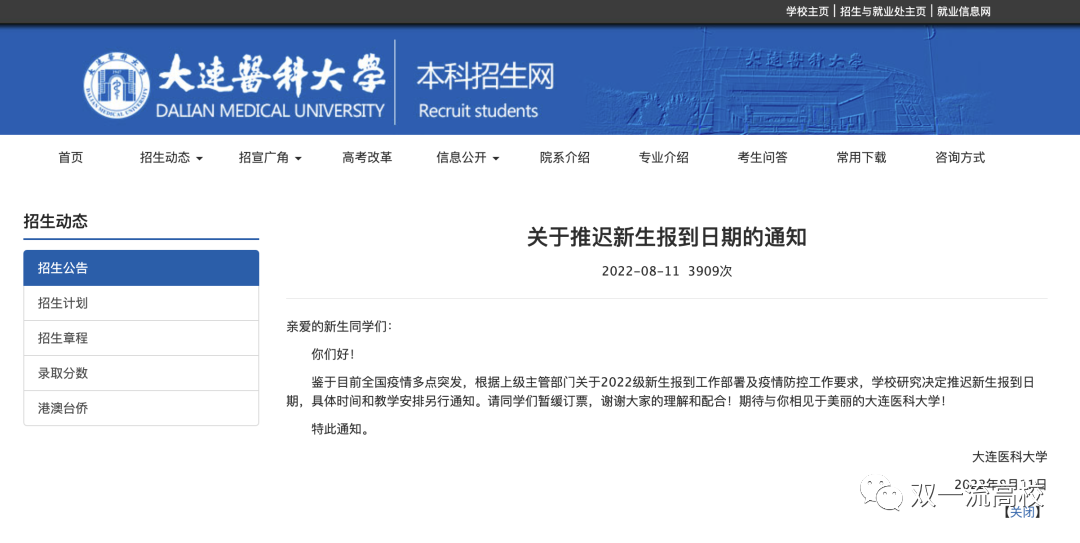
Task: Click the article title 关于推迟新生报到日期的通知
Action: pyautogui.click(x=667, y=238)
